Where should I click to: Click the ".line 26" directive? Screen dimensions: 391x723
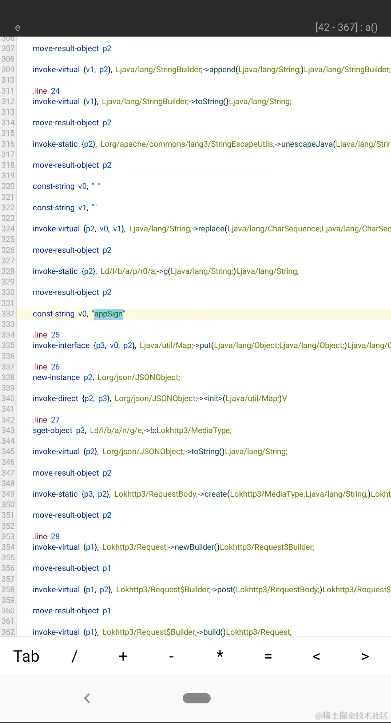46,367
